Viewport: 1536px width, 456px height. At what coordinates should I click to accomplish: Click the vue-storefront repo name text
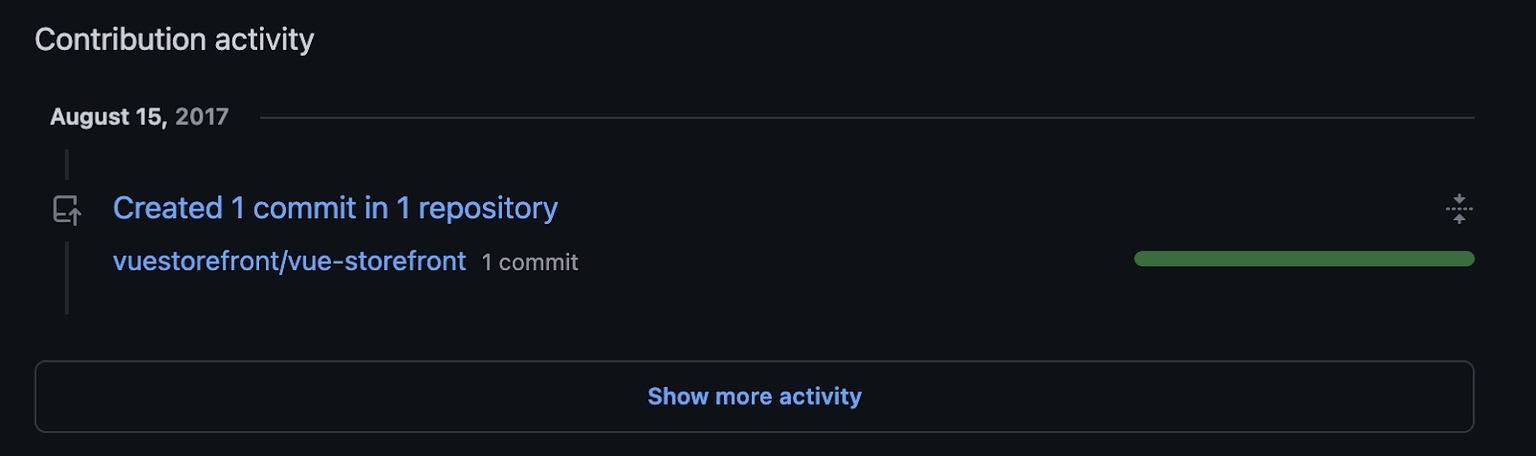(377, 261)
